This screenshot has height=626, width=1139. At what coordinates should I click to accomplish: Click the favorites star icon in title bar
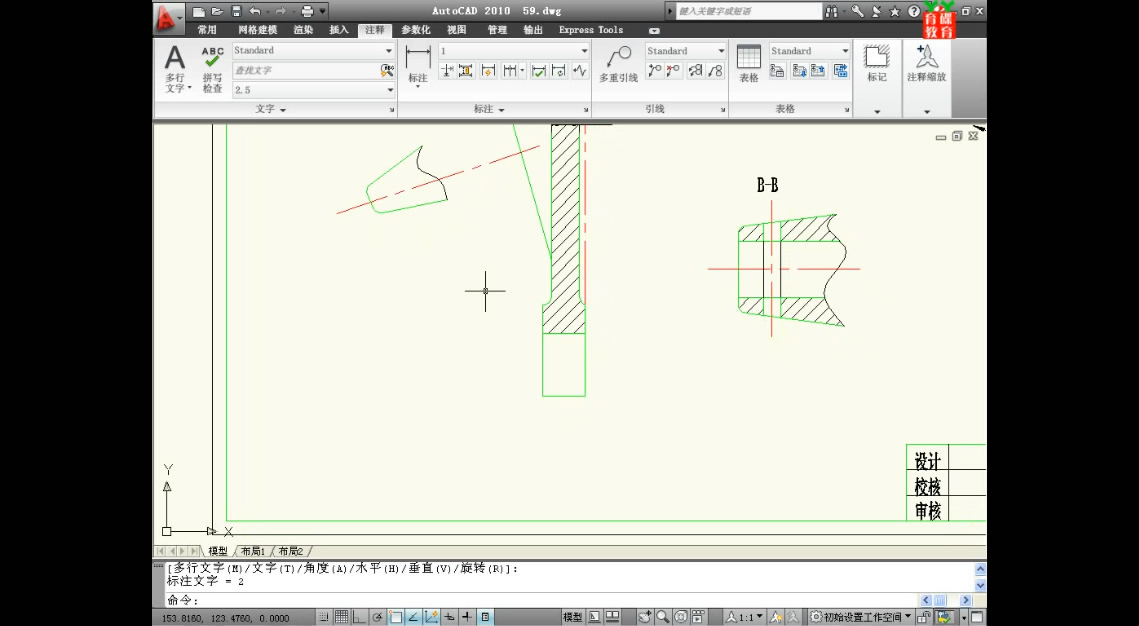coord(895,12)
